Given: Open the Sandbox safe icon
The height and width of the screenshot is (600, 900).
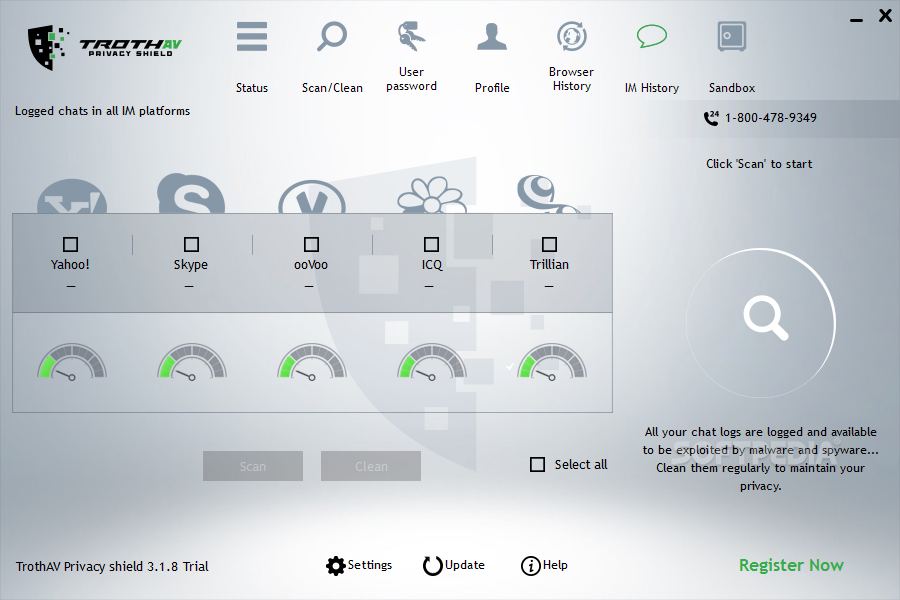Looking at the screenshot, I should [732, 36].
